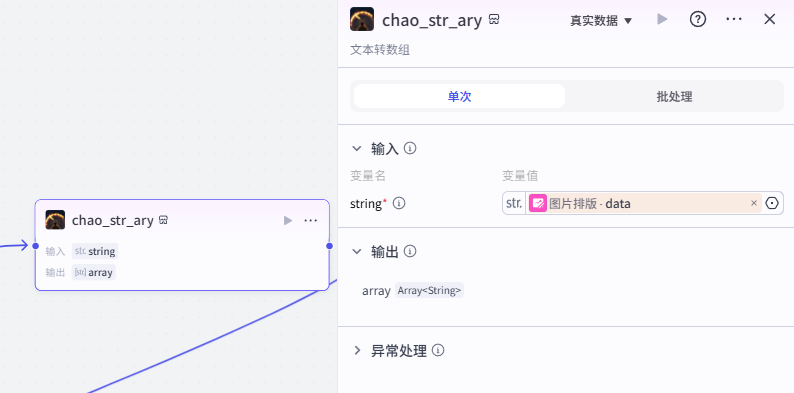Click the play icon on the canvas node
The image size is (794, 393).
288,220
